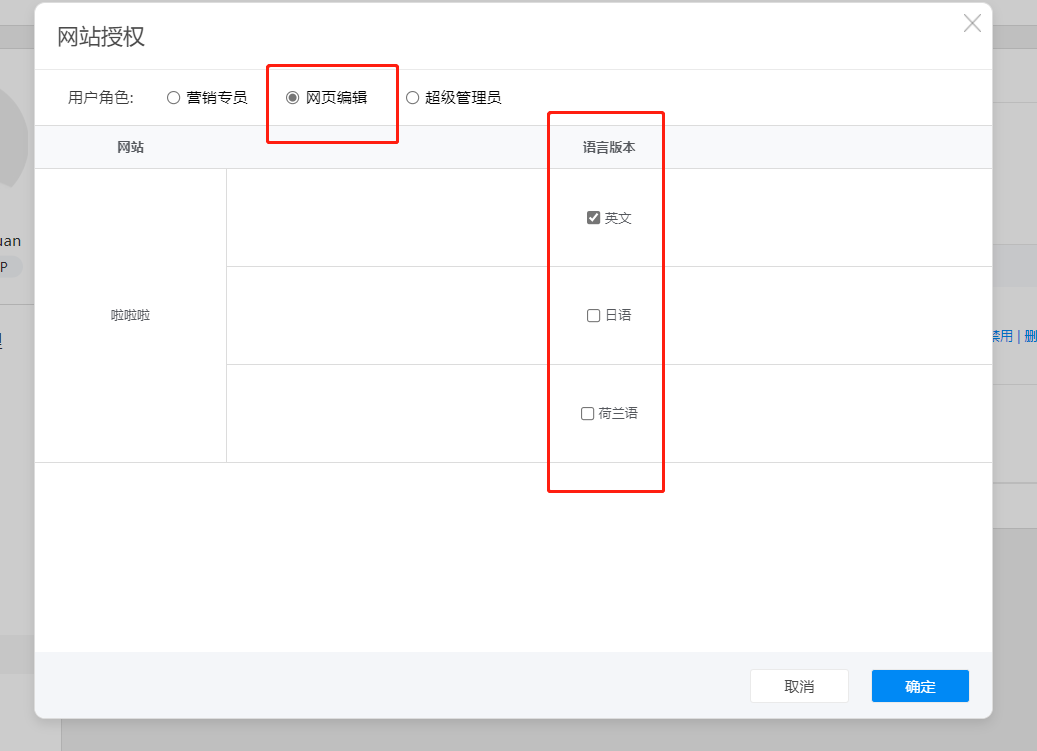The image size is (1037, 751).
Task: Click the 删除 link on the background page
Action: [1029, 336]
